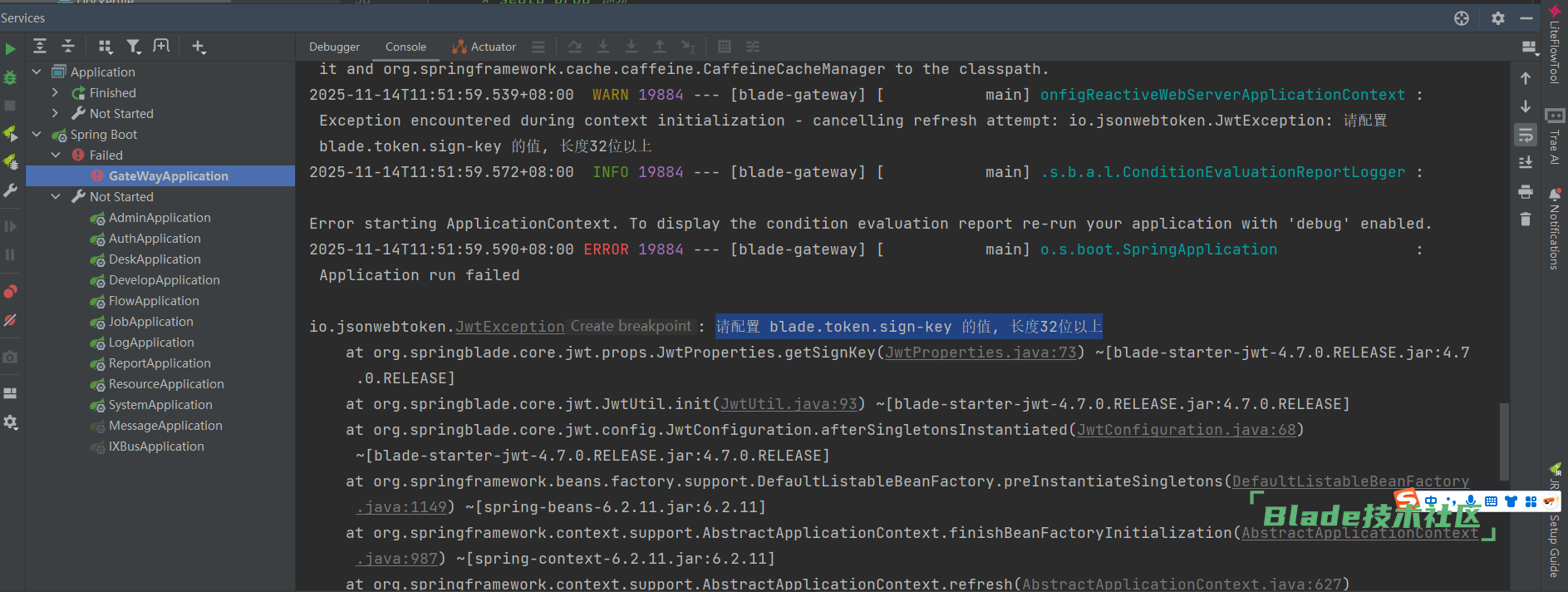Click the Expand All toolbar icon
Image resolution: width=1568 pixels, height=592 pixels.
pyautogui.click(x=40, y=47)
